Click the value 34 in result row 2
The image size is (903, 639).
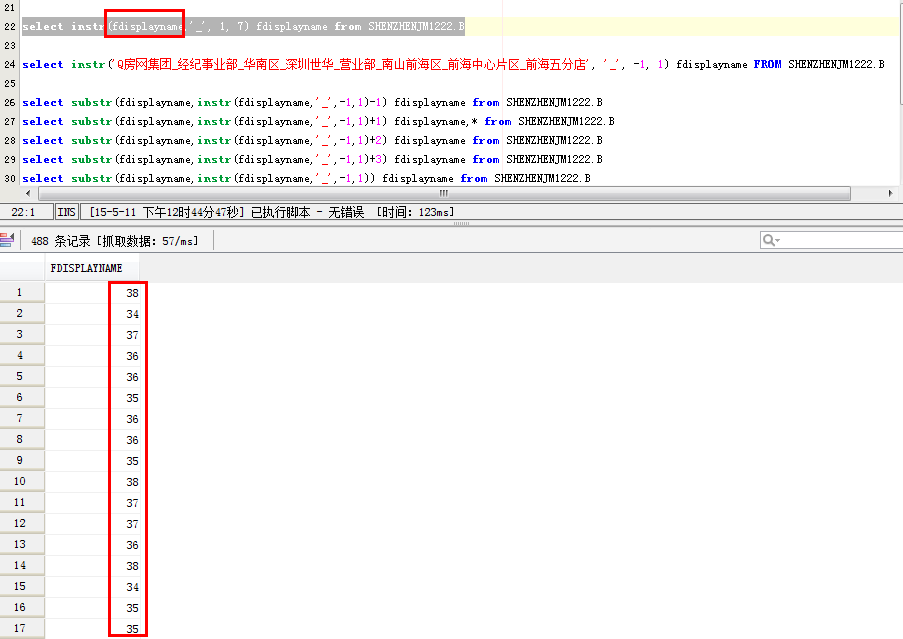click(132, 314)
